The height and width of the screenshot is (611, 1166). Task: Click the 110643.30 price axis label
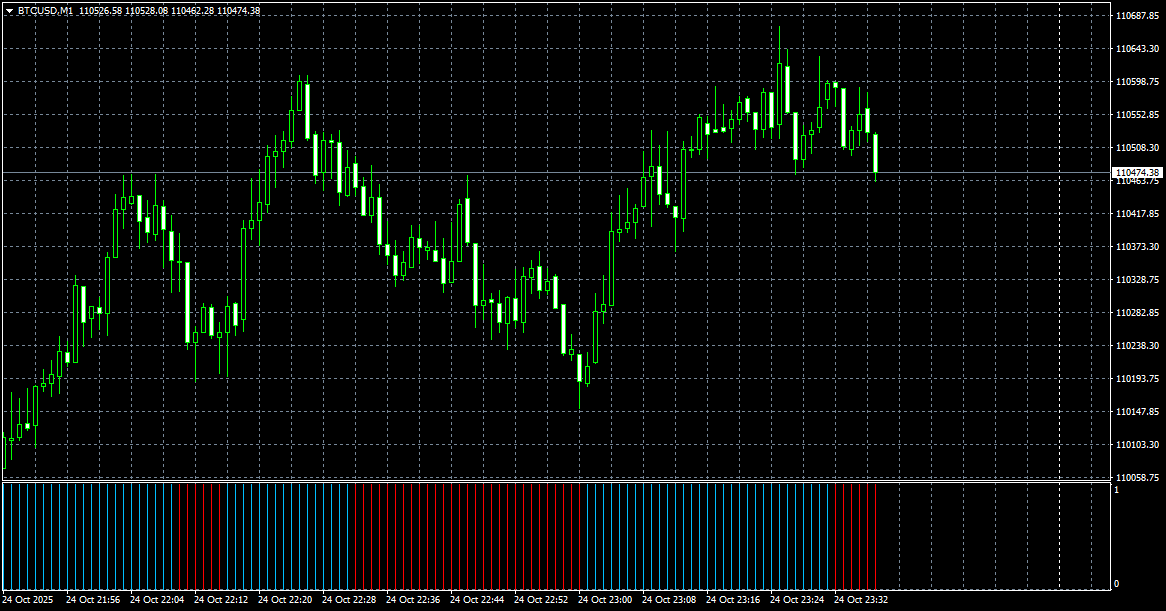click(1137, 48)
